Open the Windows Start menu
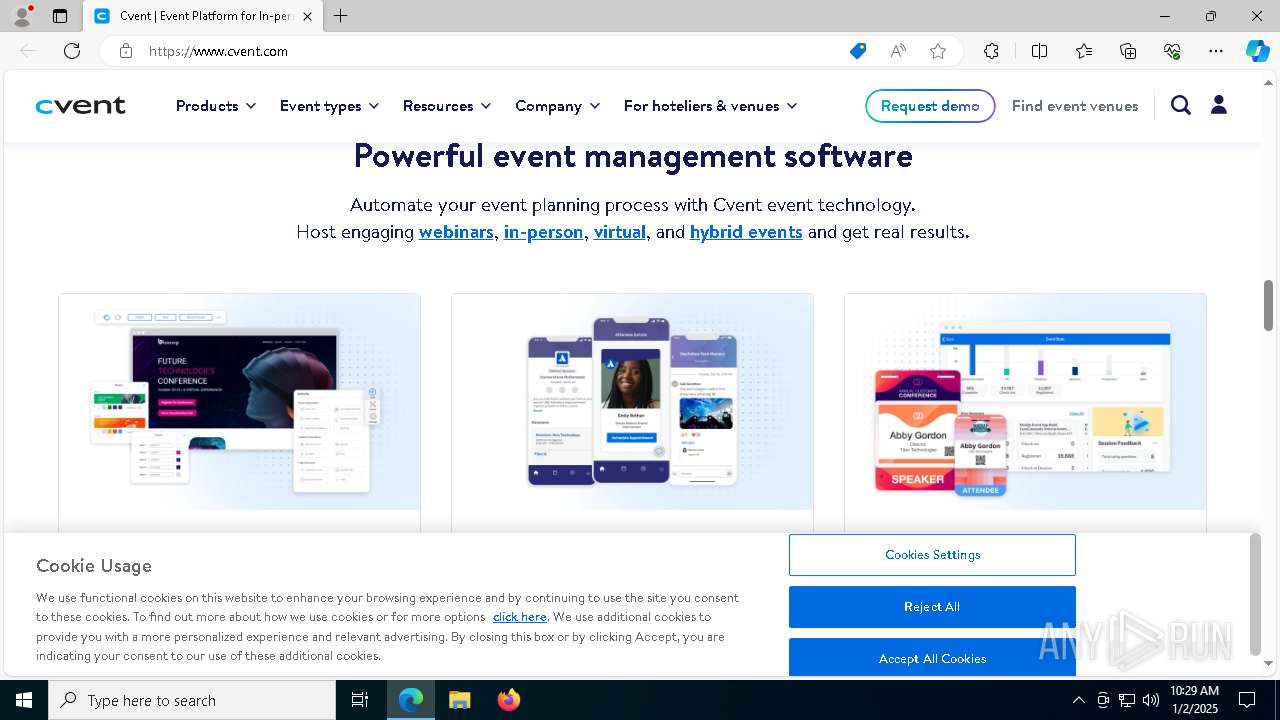Viewport: 1280px width, 720px height. point(24,700)
